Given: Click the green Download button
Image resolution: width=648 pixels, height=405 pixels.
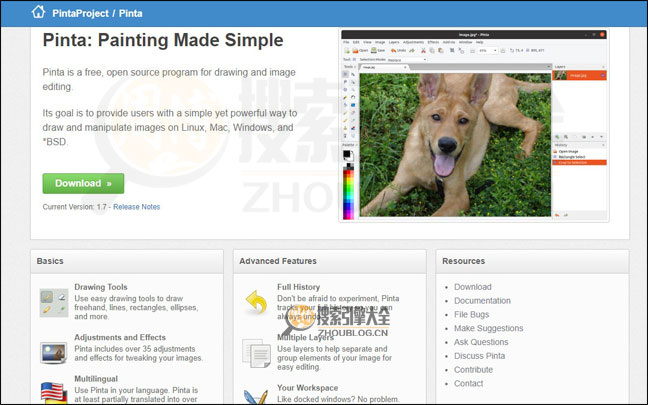Looking at the screenshot, I should coord(83,183).
